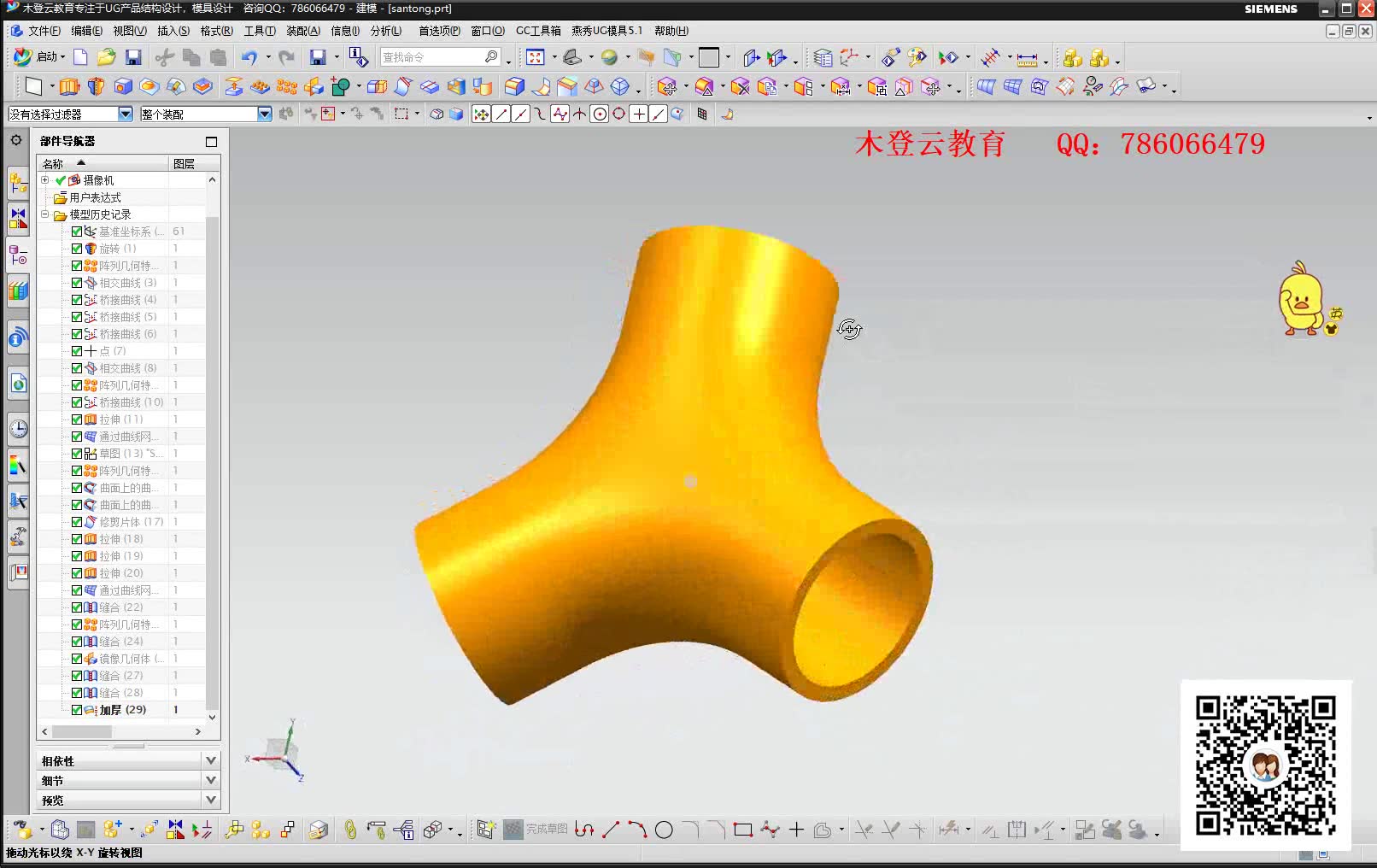The height and width of the screenshot is (868, 1377).
Task: Click the Paste clipboard icon
Action: (219, 57)
